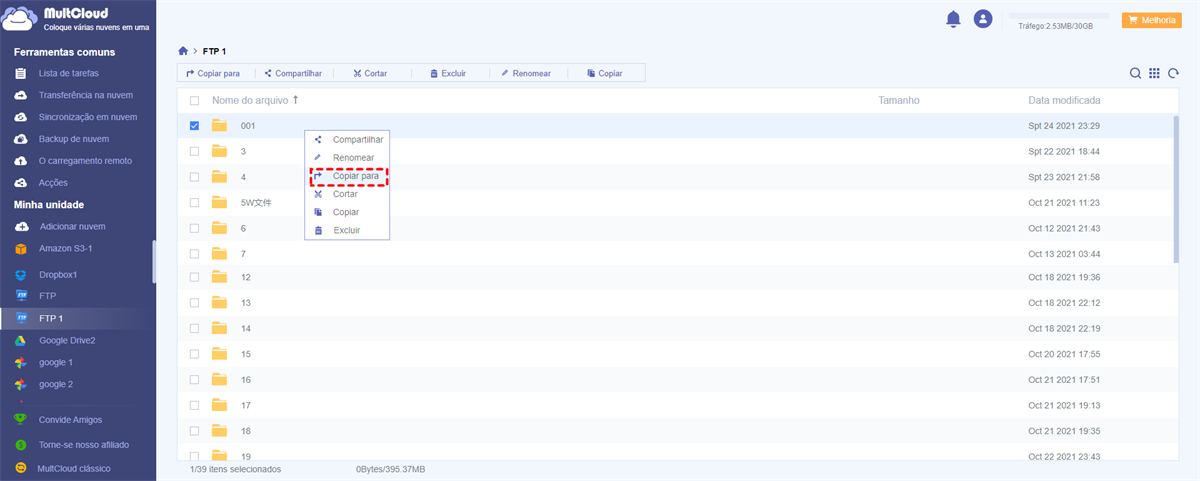Viewport: 1200px width, 481px height.
Task: Click the date Oct 13 2021 03:44
Action: point(1064,253)
